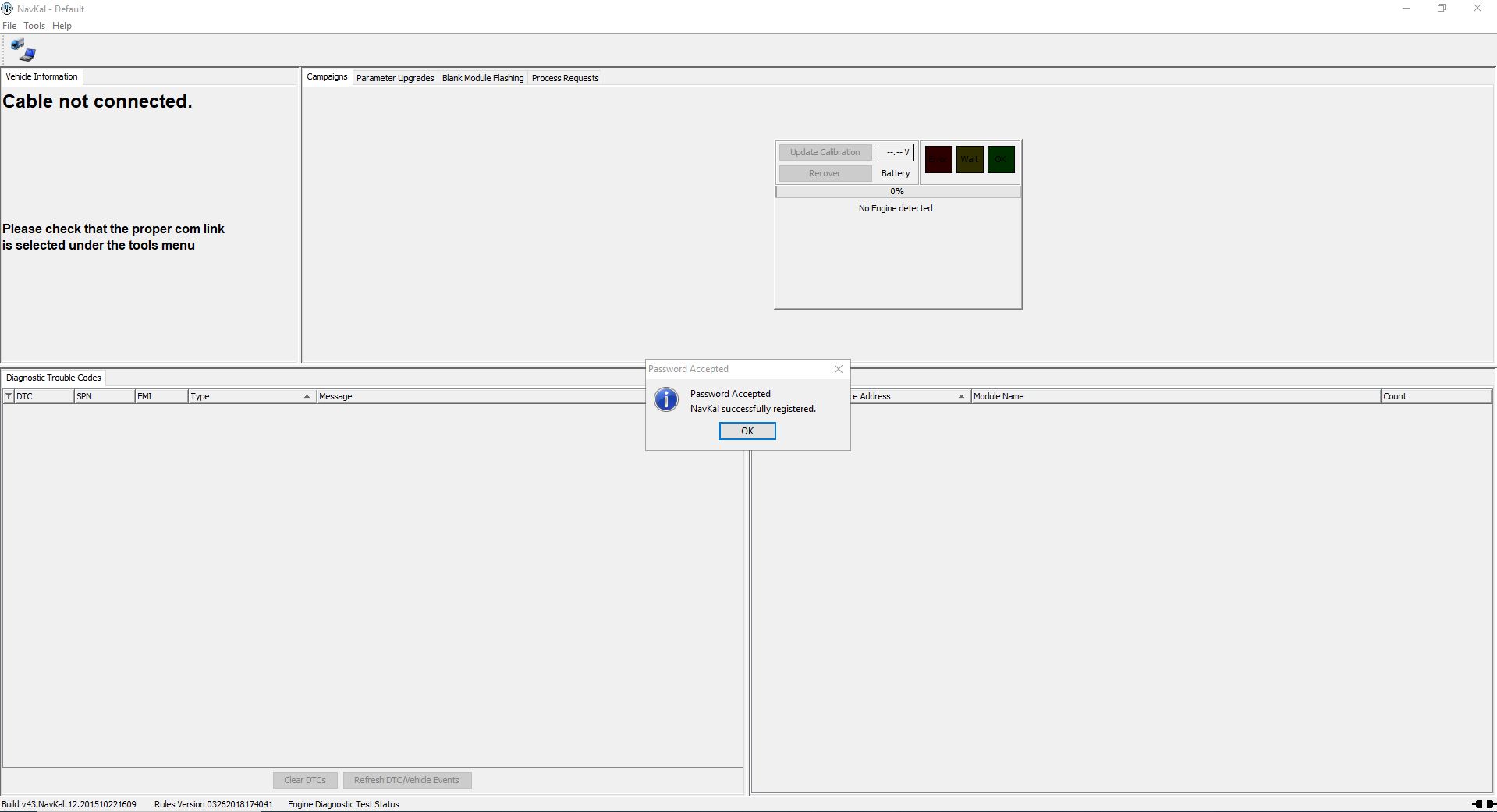The image size is (1497, 812).
Task: Click Engine Diagnostic Test Status in status bar
Action: 343,804
